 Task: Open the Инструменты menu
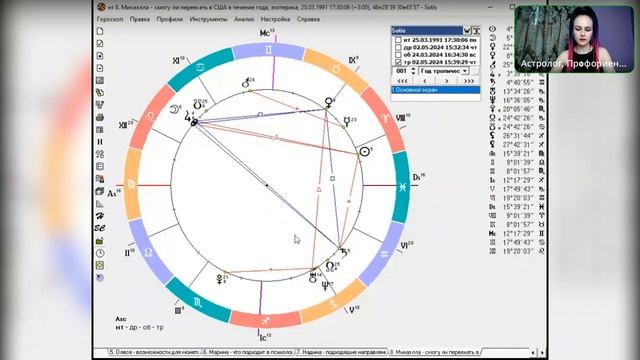[208, 19]
